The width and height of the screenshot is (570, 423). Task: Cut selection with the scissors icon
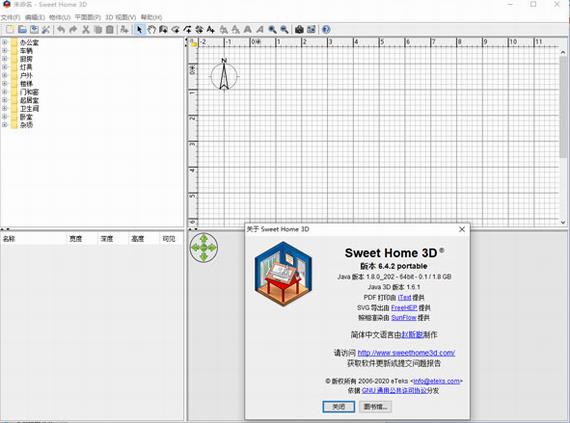tap(86, 29)
